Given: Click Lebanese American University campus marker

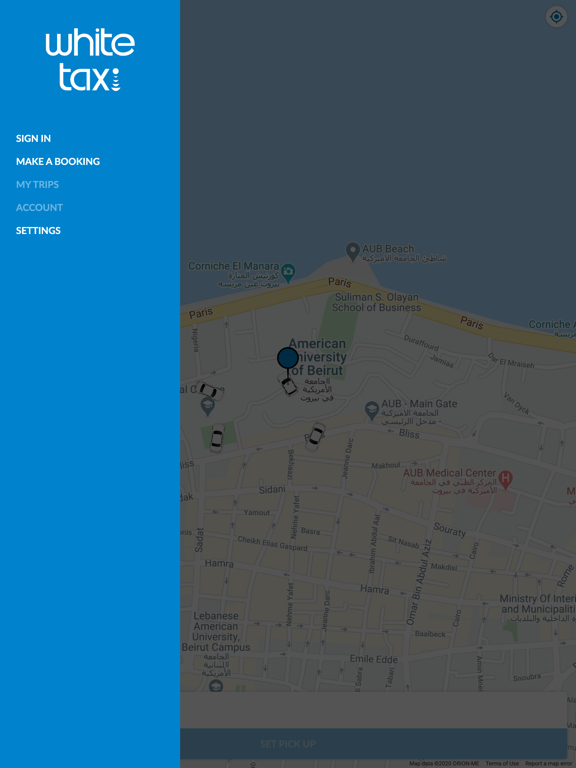Looking at the screenshot, I should coord(216,686).
